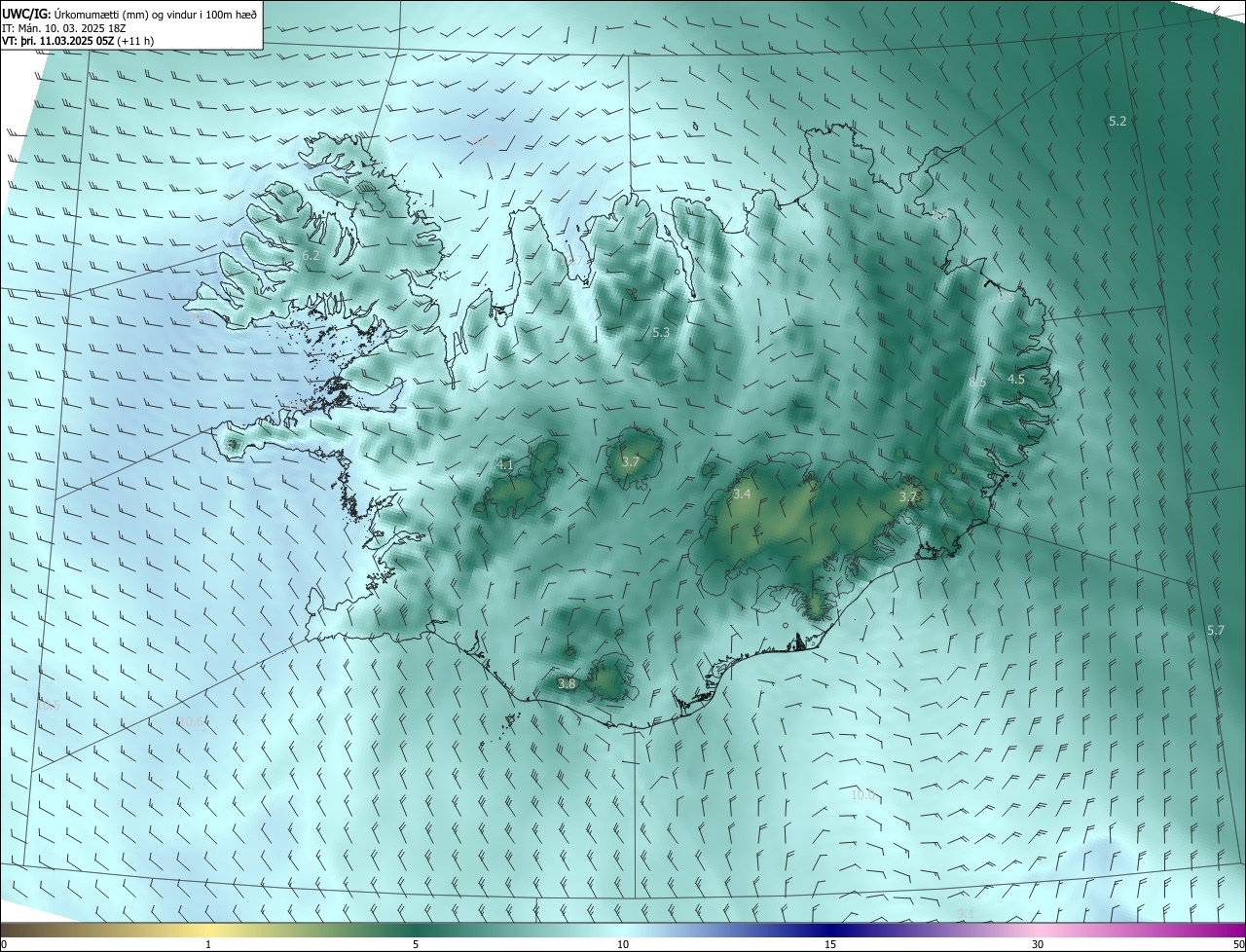This screenshot has height=952, width=1246.
Task: Click the 5 tick on the color scale
Action: [416, 944]
